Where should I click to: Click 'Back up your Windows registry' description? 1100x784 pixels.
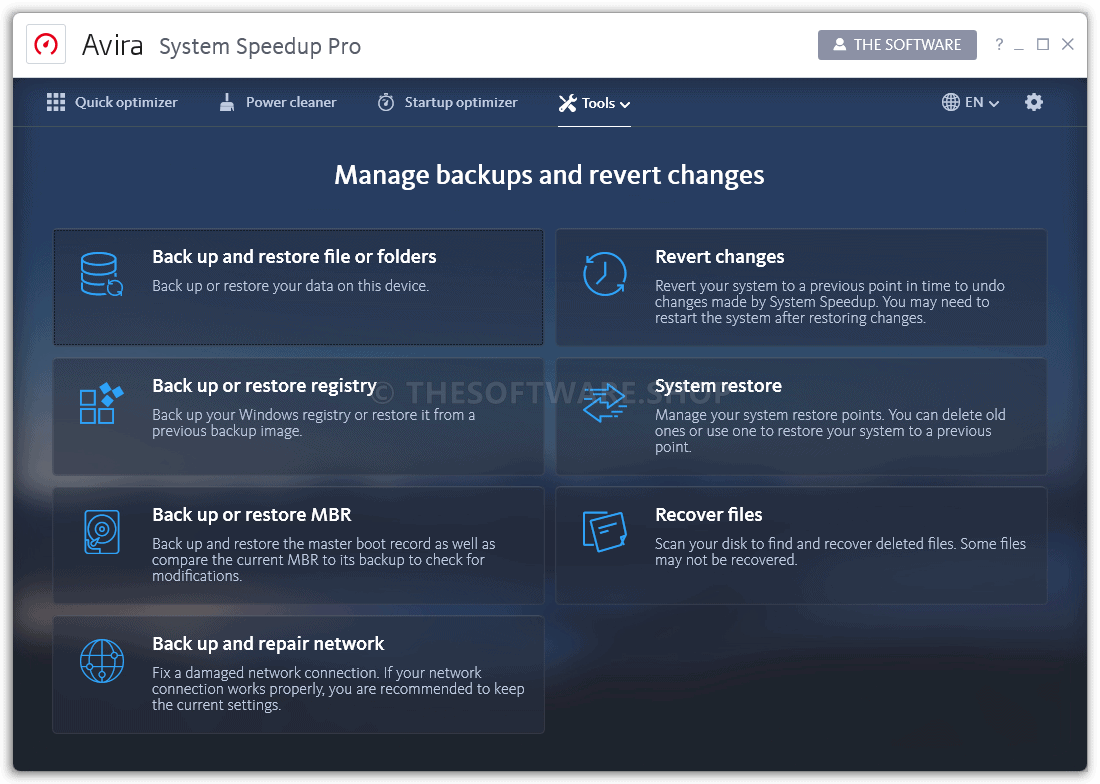pyautogui.click(x=314, y=423)
